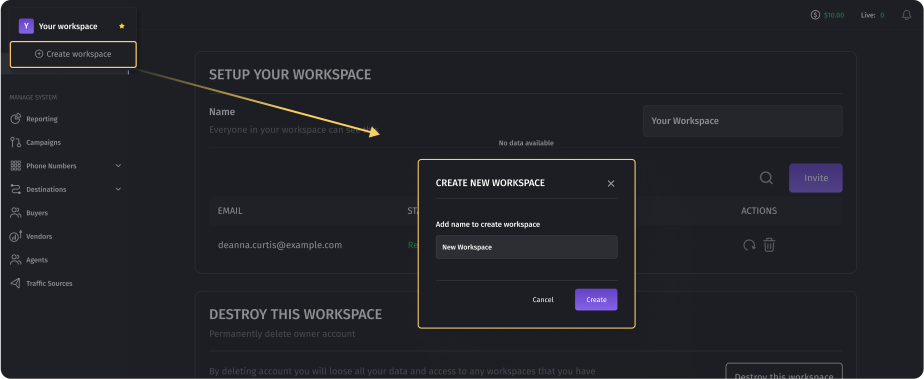The image size is (924, 379).
Task: Open Campaigns in the sidebar
Action: (x=43, y=143)
